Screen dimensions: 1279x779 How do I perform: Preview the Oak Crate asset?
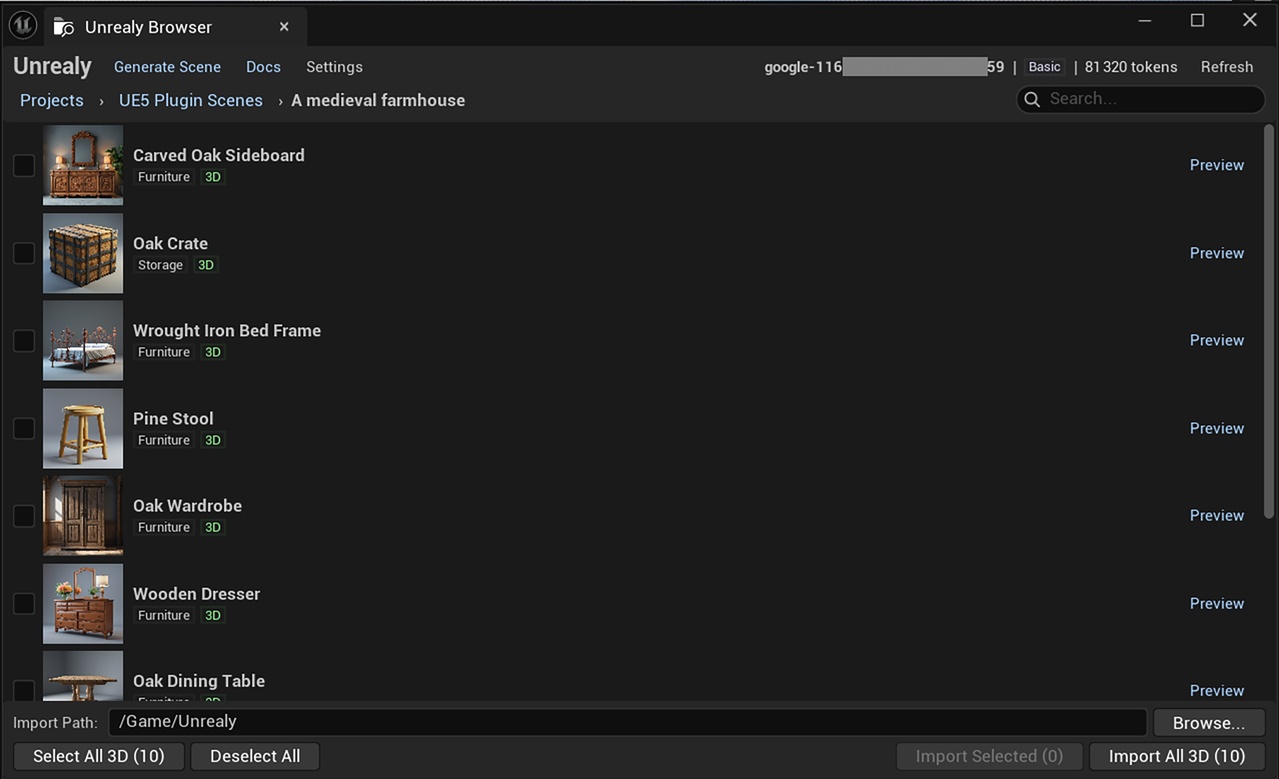pos(1217,253)
